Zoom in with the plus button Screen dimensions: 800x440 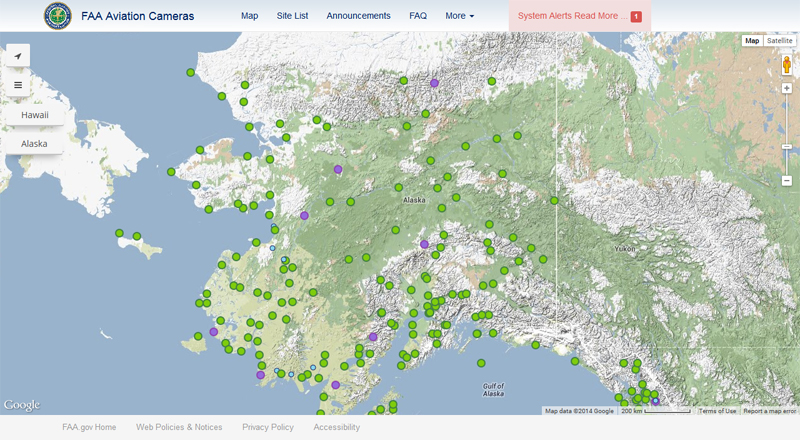tap(787, 88)
